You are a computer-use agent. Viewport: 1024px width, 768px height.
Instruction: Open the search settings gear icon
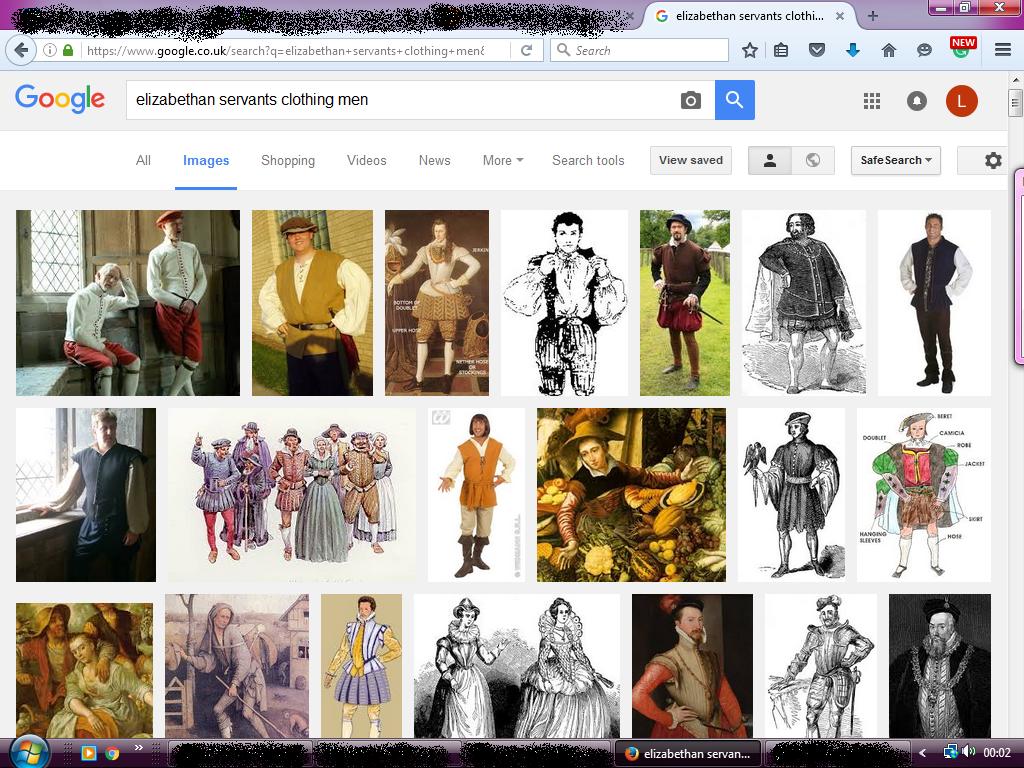(x=993, y=161)
